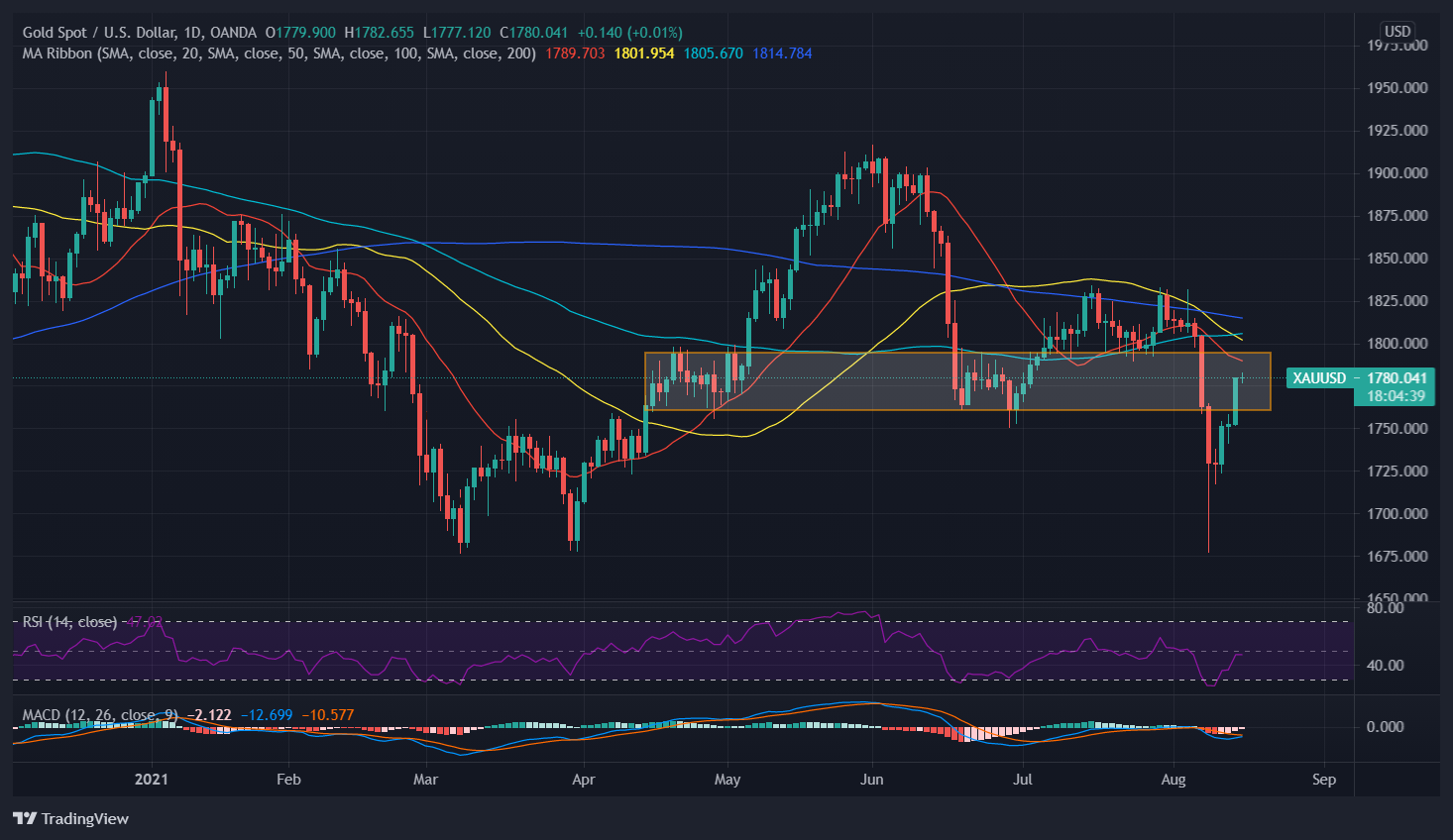Click the Feb label on time axis
Viewport: 1453px width, 840px height.
[x=288, y=780]
